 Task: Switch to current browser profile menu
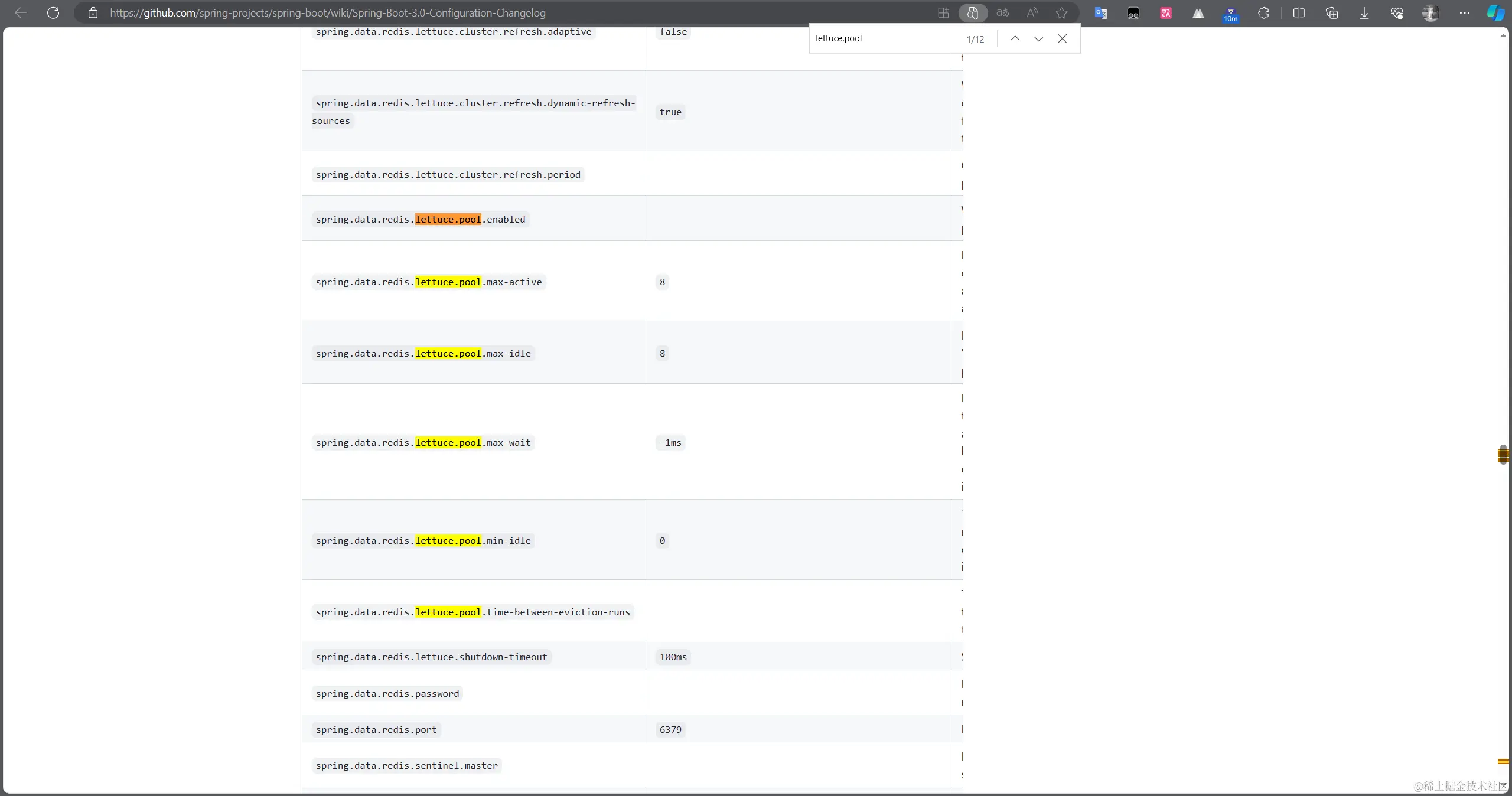coord(1430,13)
